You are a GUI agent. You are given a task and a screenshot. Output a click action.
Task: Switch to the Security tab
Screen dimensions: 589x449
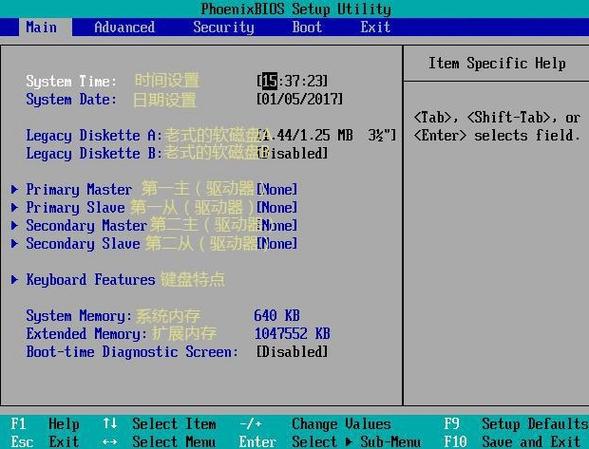(224, 27)
